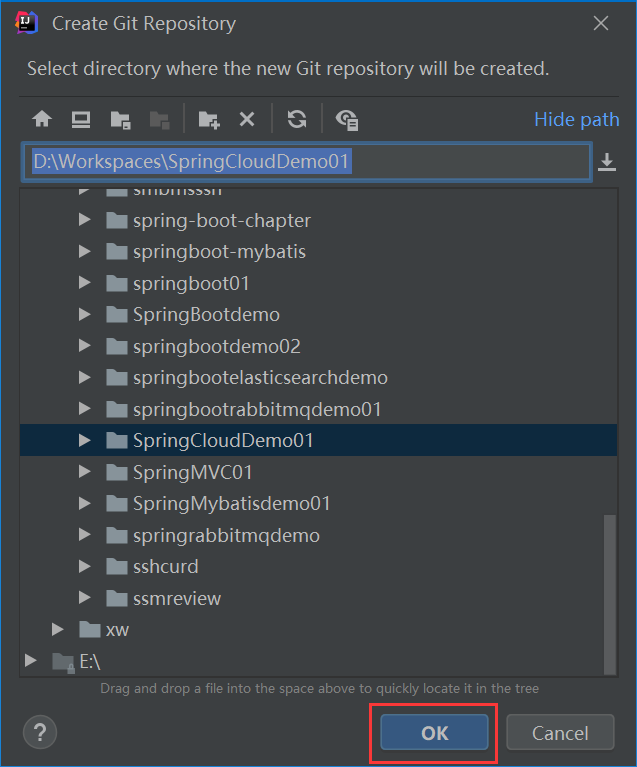Expand the spring-boot-chapter folder
Screen dimensions: 637x767
tap(85, 220)
